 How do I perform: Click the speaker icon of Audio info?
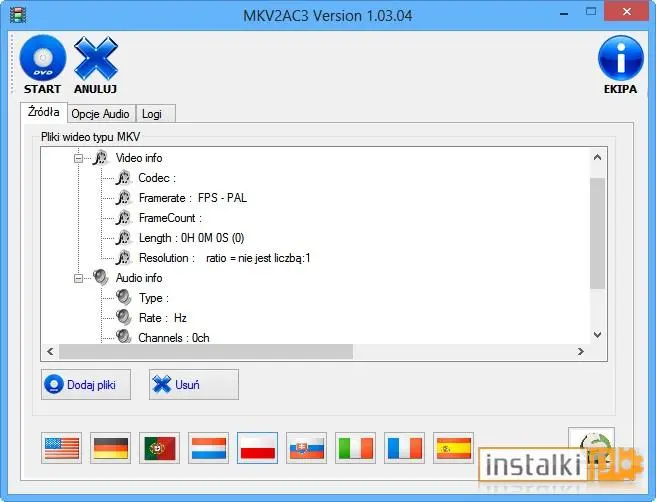[101, 278]
